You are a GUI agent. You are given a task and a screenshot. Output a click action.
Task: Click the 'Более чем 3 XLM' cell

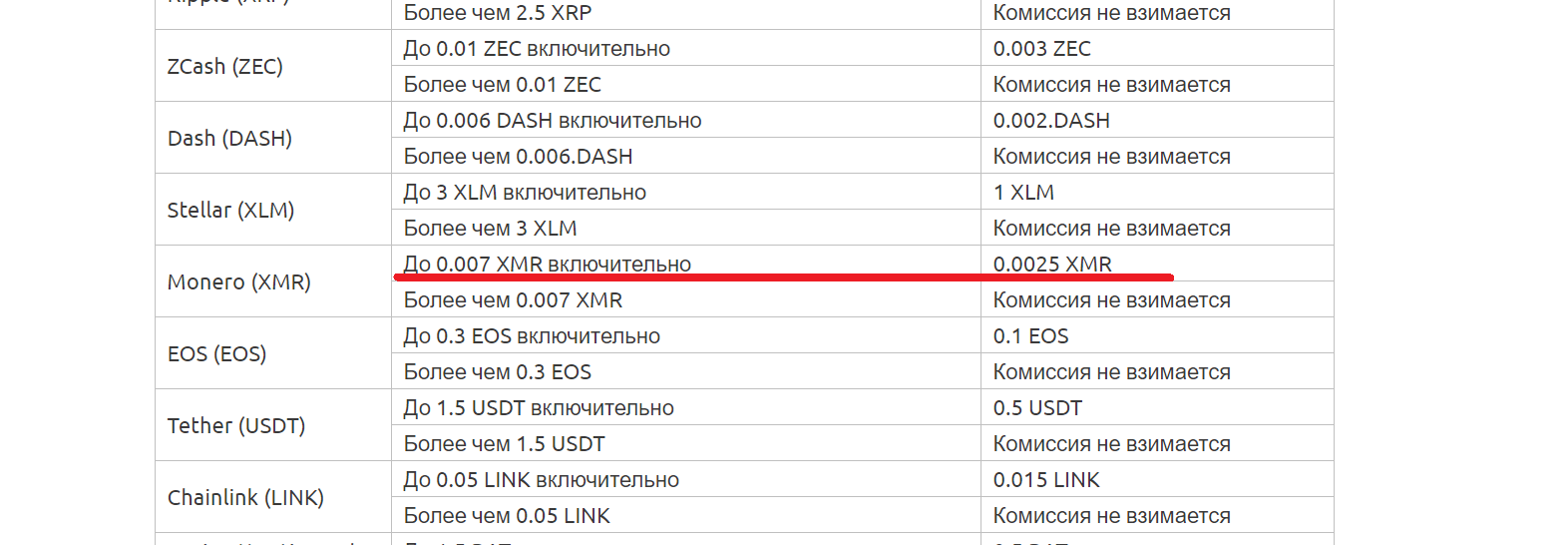tap(490, 228)
